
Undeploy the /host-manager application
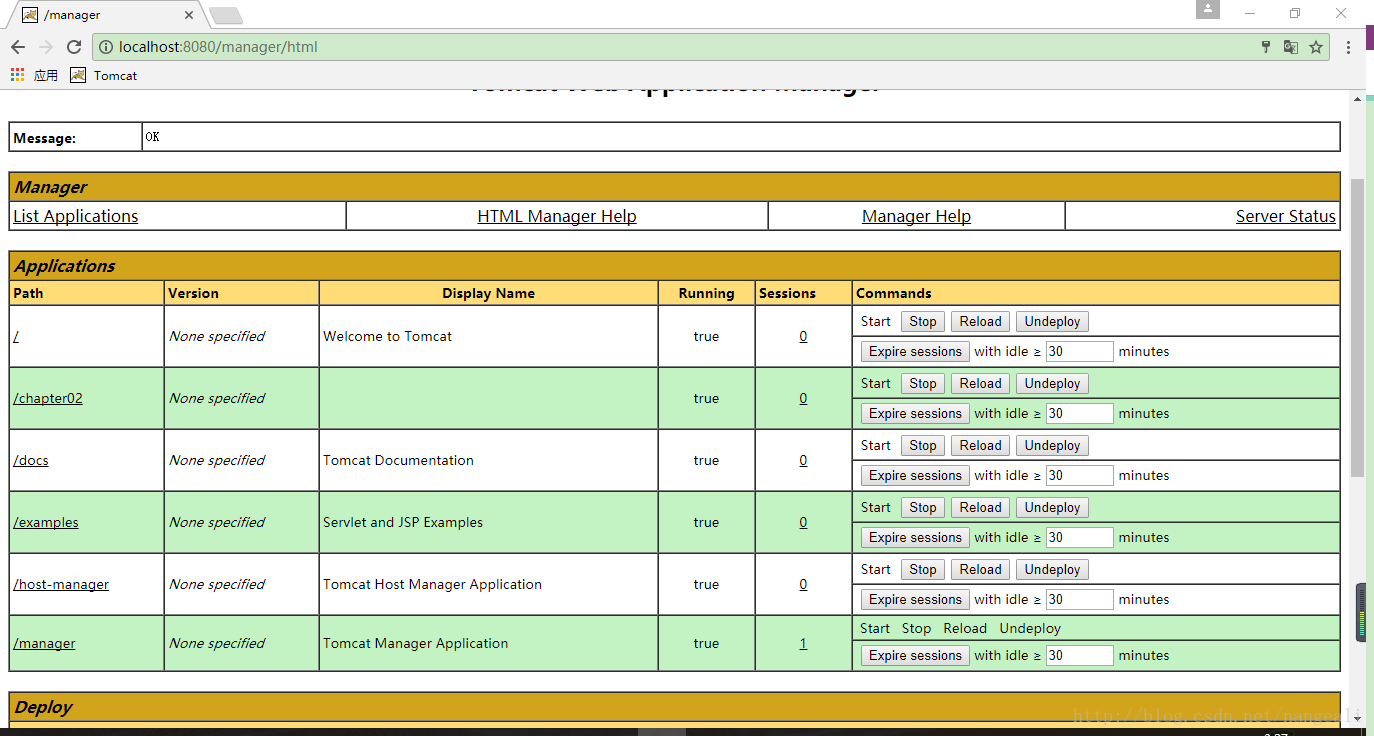click(1052, 569)
